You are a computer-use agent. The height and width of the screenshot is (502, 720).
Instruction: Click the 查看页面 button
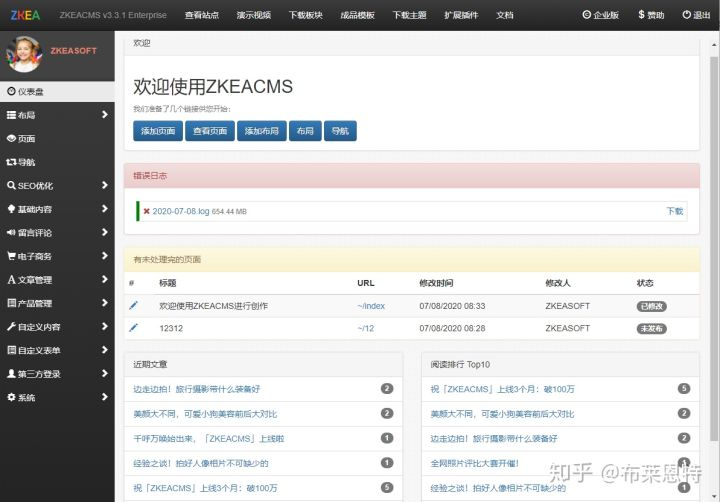point(210,131)
